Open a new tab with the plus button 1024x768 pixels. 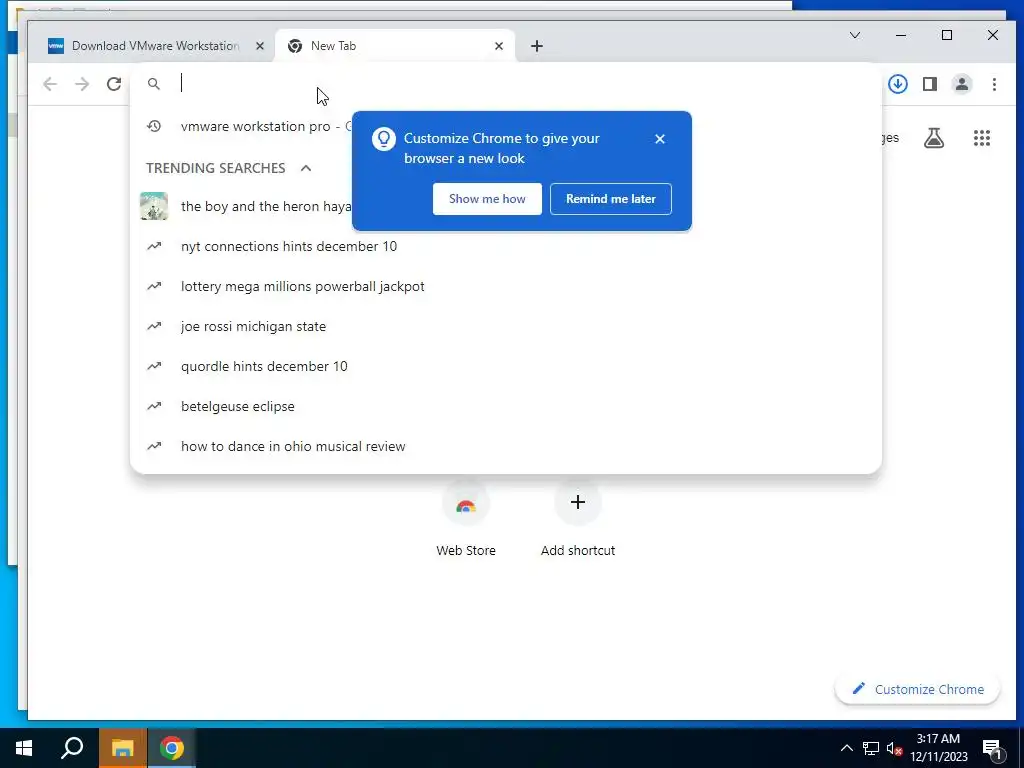pos(537,46)
